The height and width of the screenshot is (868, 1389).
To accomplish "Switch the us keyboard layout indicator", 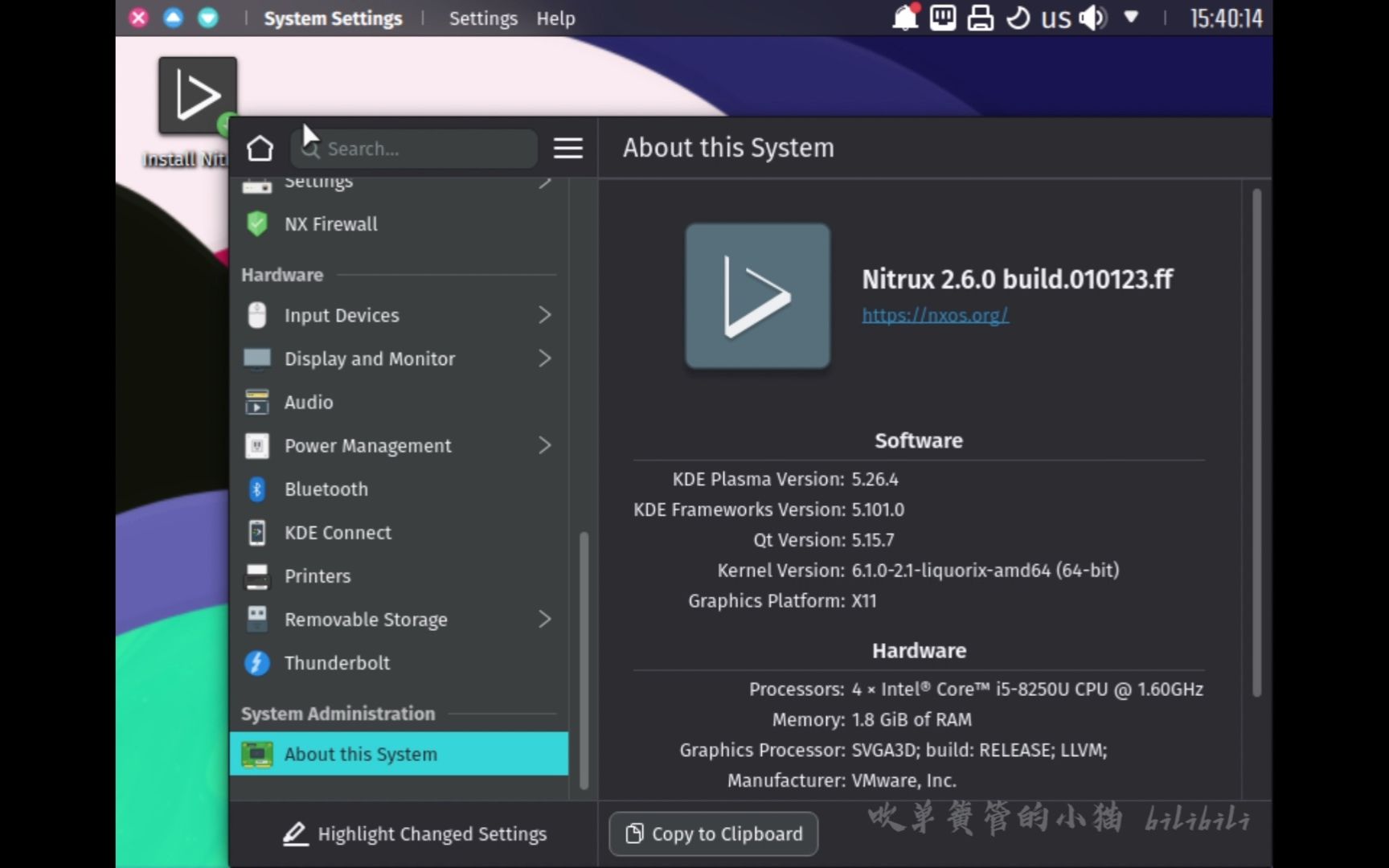I will [1056, 18].
